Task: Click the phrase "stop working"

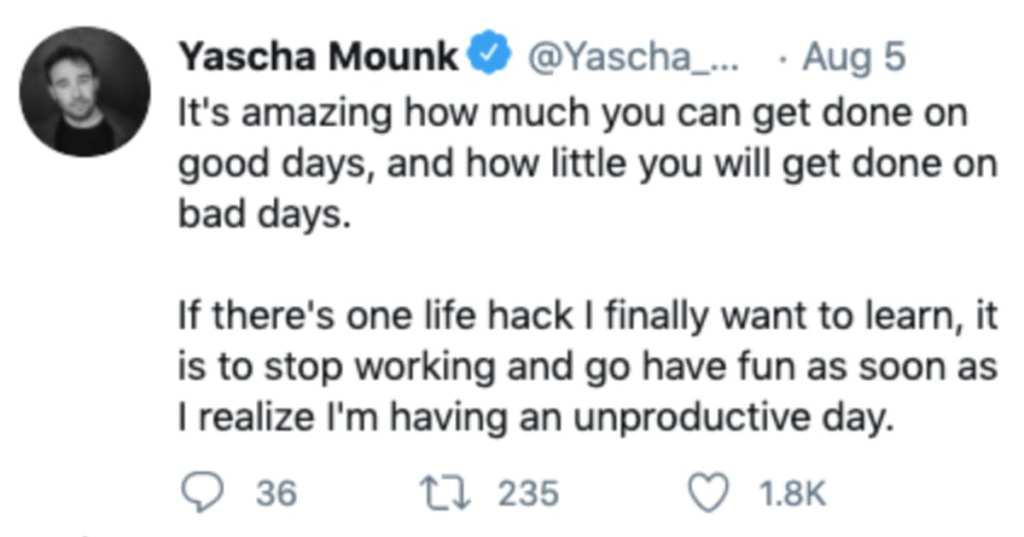Action: point(380,367)
